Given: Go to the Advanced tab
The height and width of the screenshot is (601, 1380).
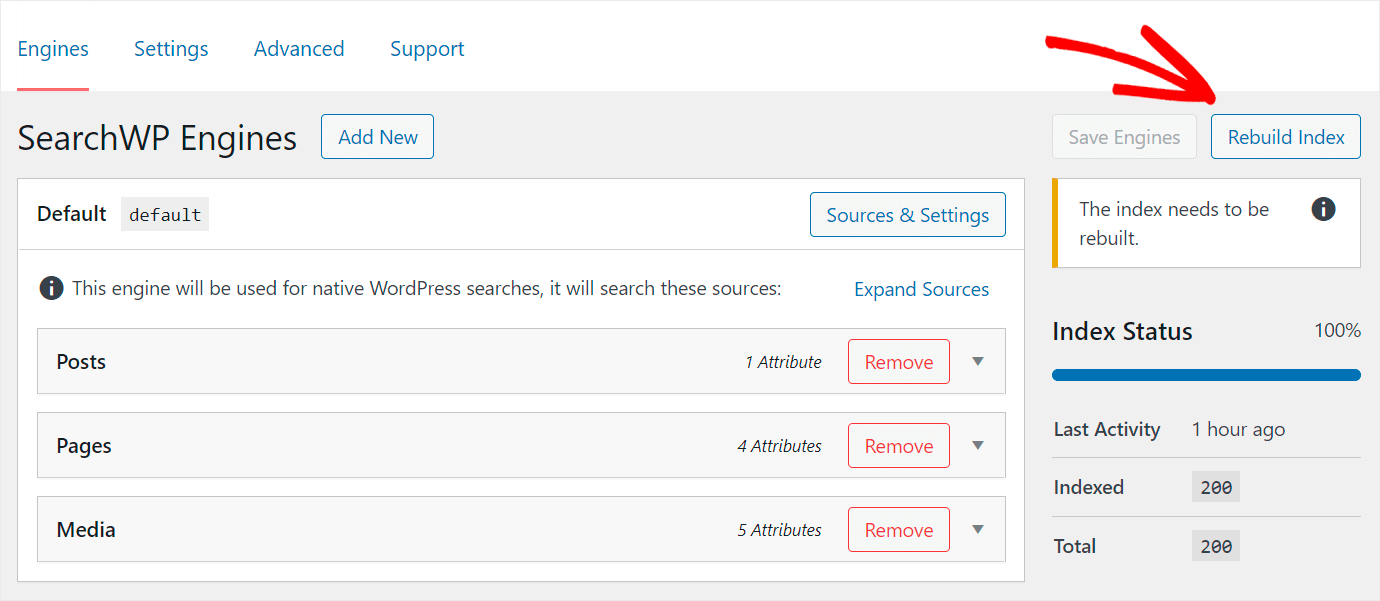Looking at the screenshot, I should pyautogui.click(x=299, y=49).
